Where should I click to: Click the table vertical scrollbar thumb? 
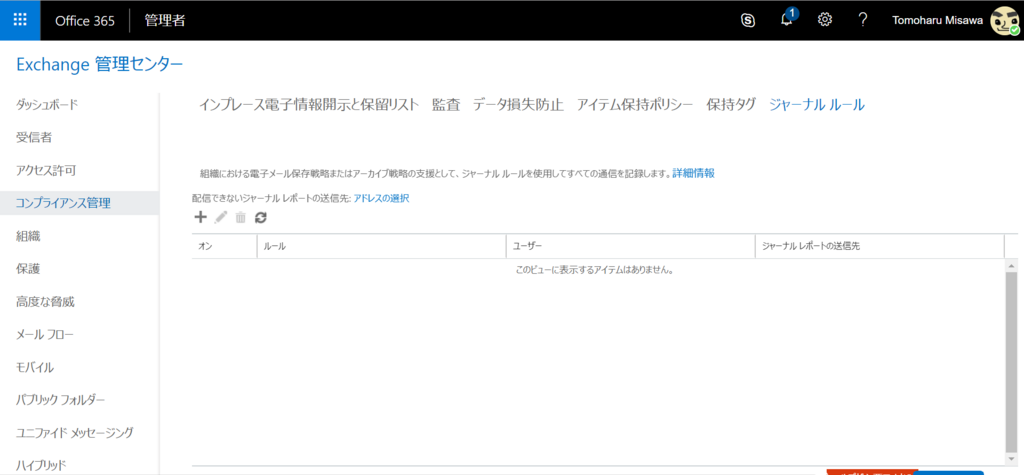1012,363
